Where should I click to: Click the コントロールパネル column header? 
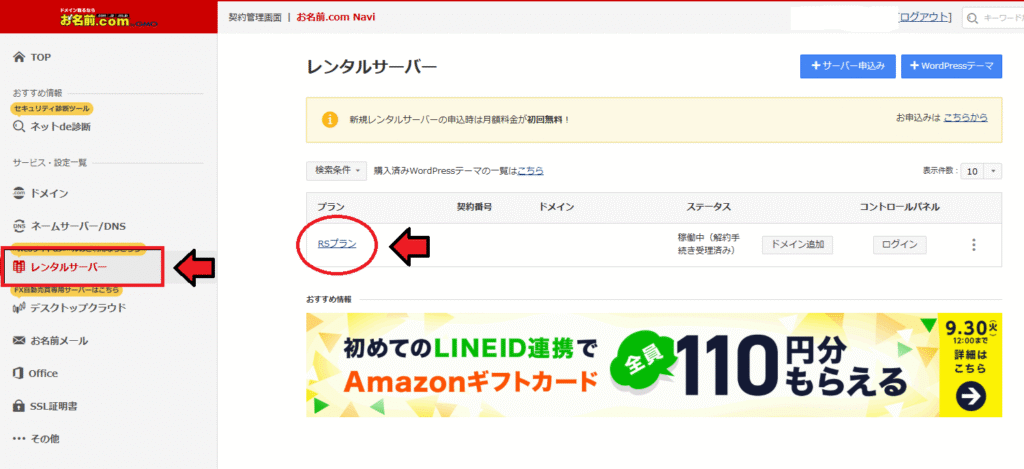click(899, 207)
